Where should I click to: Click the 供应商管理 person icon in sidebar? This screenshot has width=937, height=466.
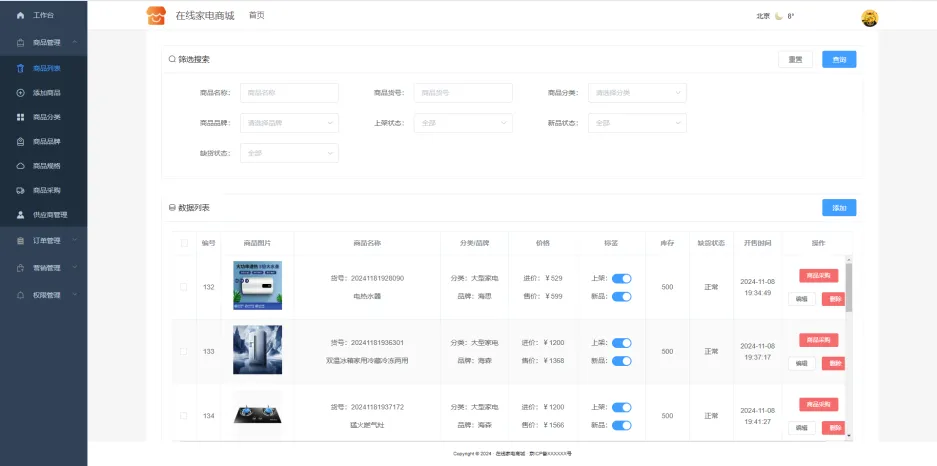point(20,215)
